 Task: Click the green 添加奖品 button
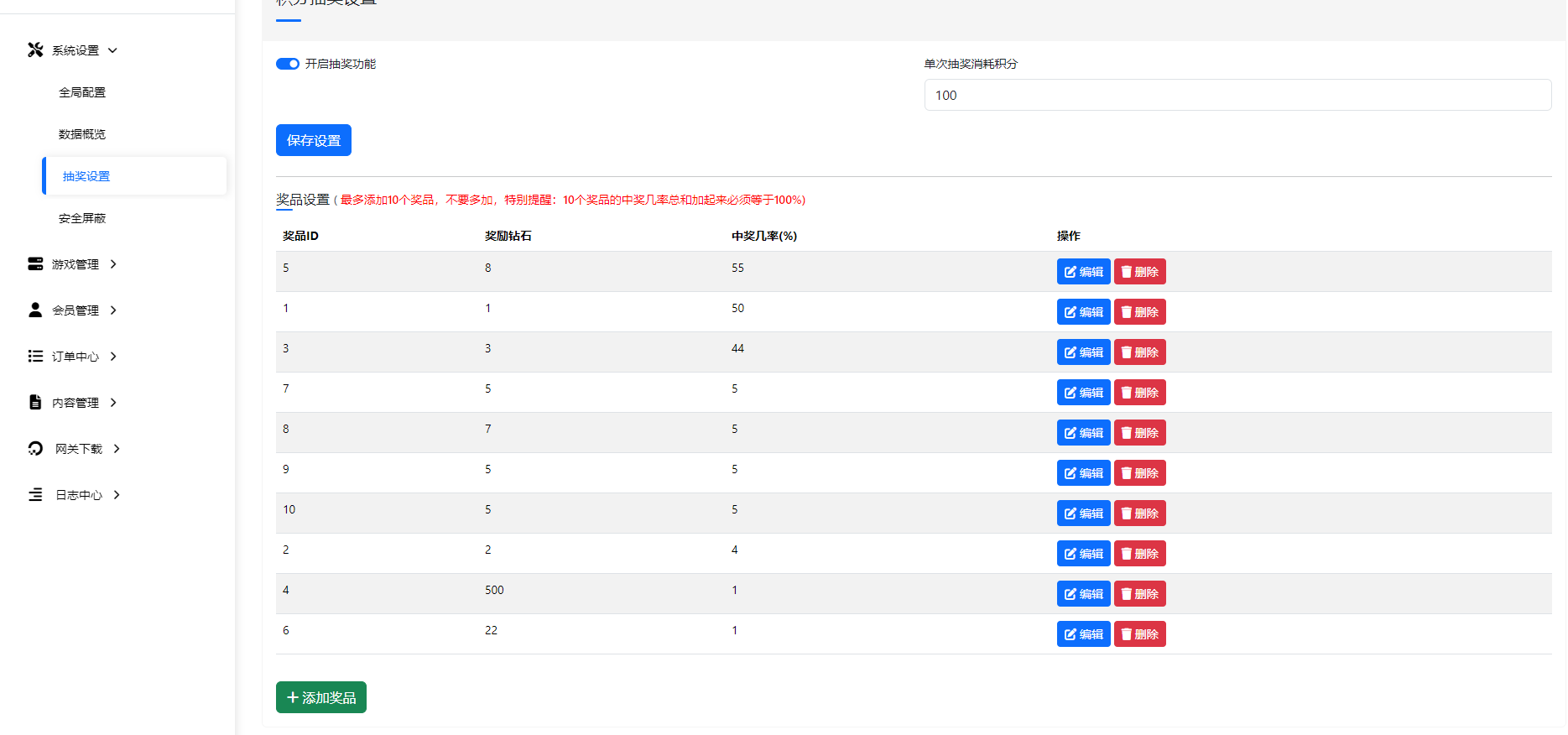point(320,697)
